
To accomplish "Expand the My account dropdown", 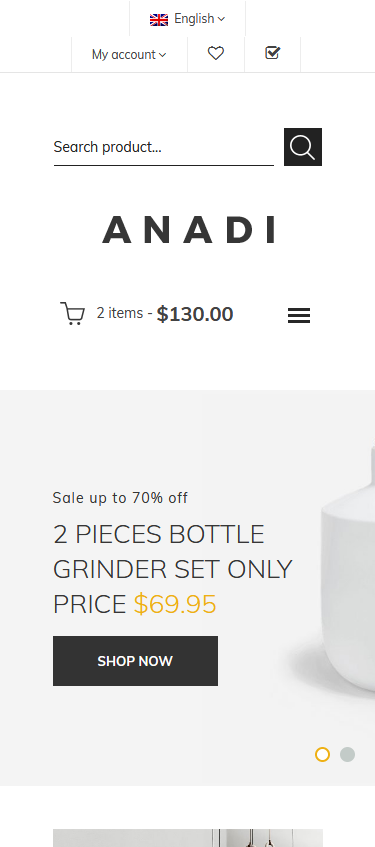I will pos(129,55).
